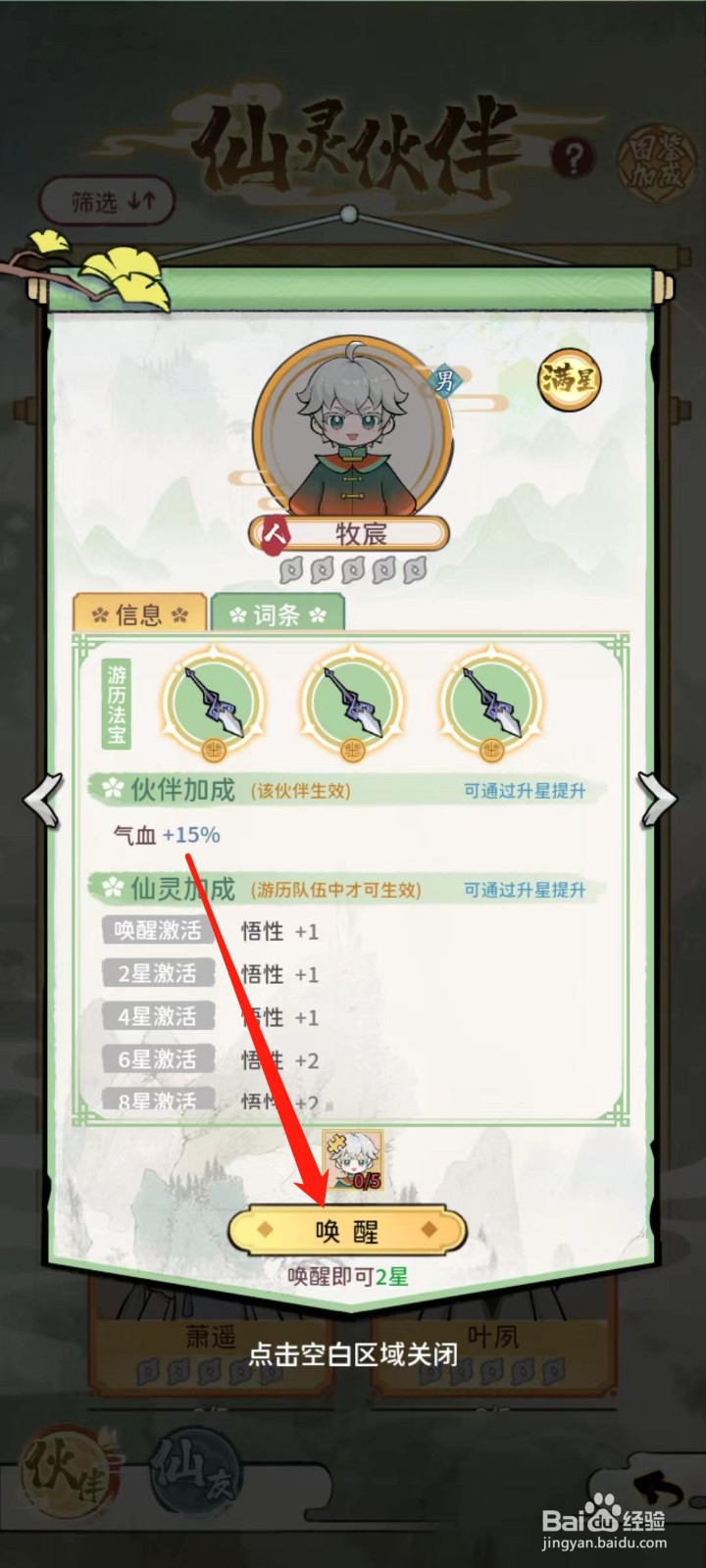Select the third 游历法宝 weapon slot
The height and width of the screenshot is (1568, 706).
point(491,705)
